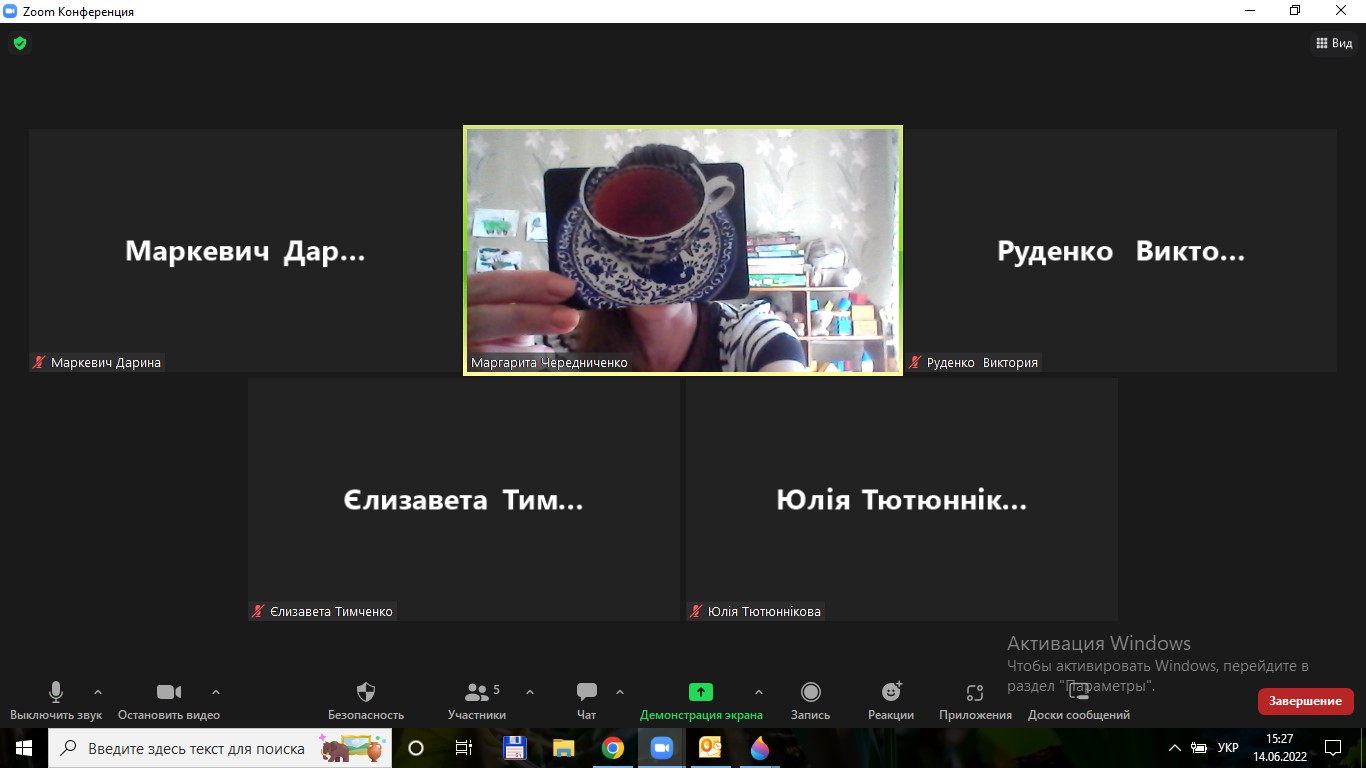Click green encryption shield icon
Screen dimensions: 1366x768
tap(19, 43)
